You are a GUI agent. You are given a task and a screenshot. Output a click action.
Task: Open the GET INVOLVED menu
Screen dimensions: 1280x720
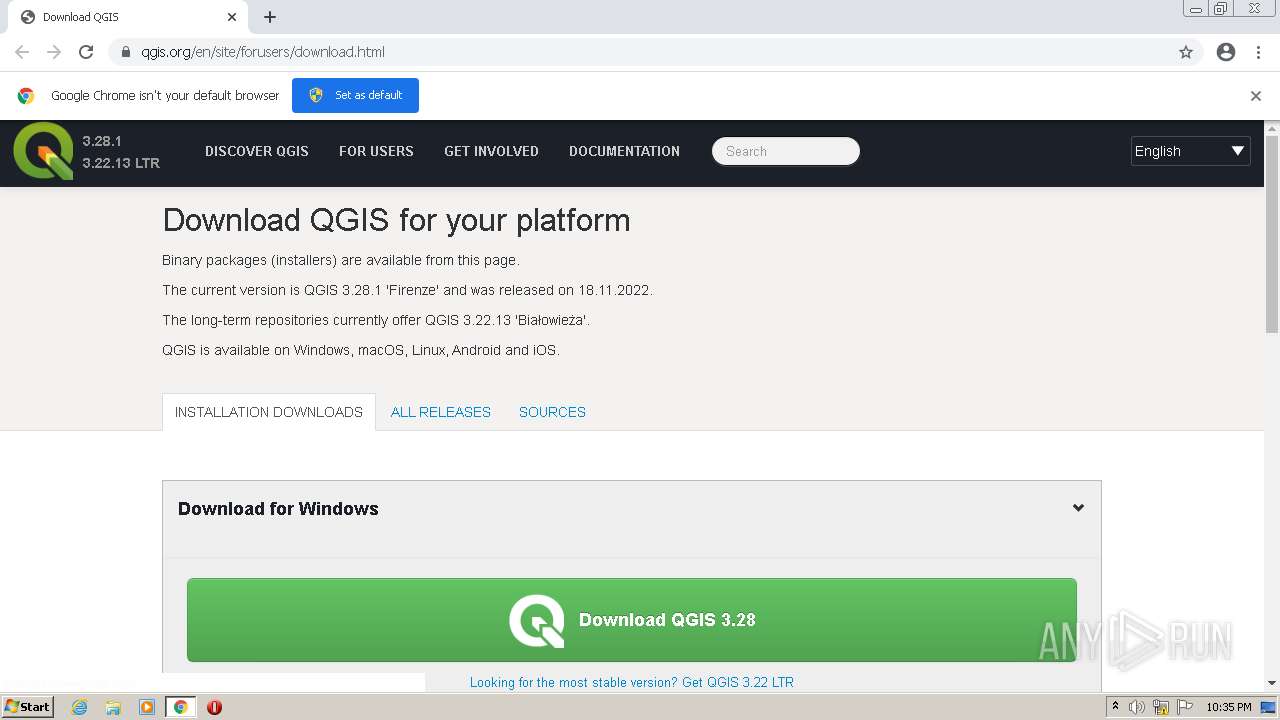tap(491, 151)
